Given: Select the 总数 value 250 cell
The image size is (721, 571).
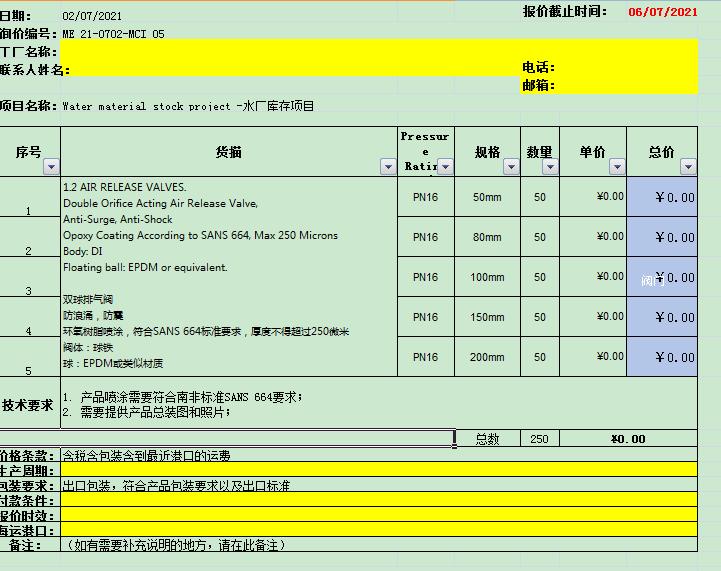Looking at the screenshot, I should [x=539, y=439].
